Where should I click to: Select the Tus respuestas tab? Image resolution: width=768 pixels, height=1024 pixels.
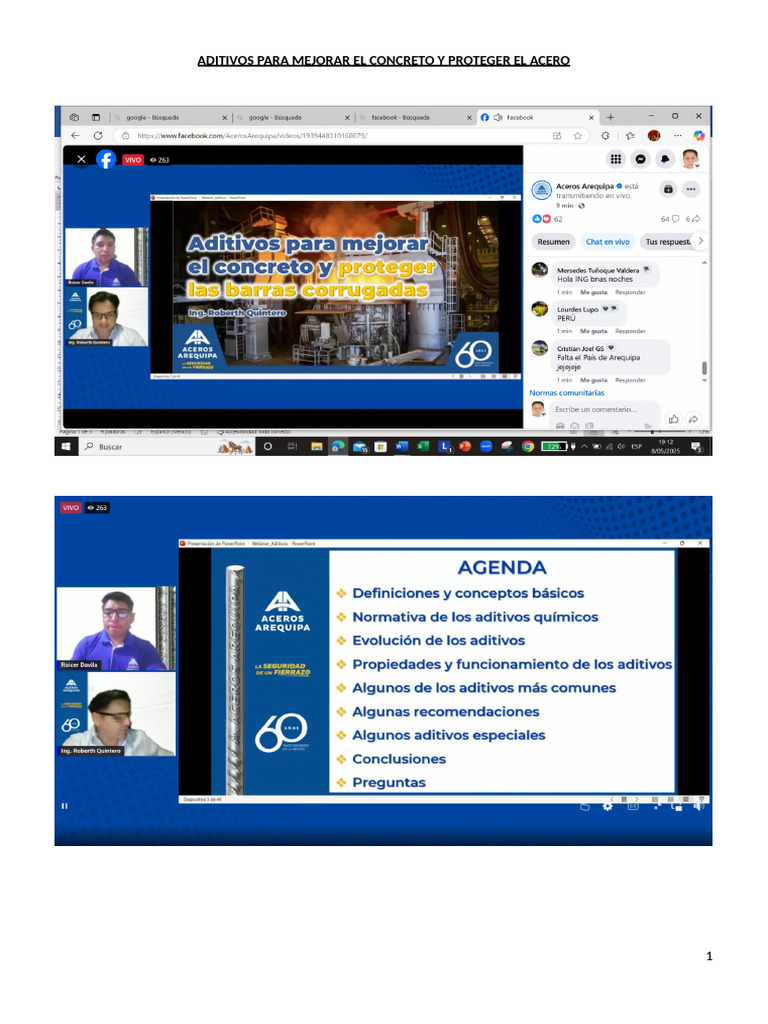click(667, 242)
